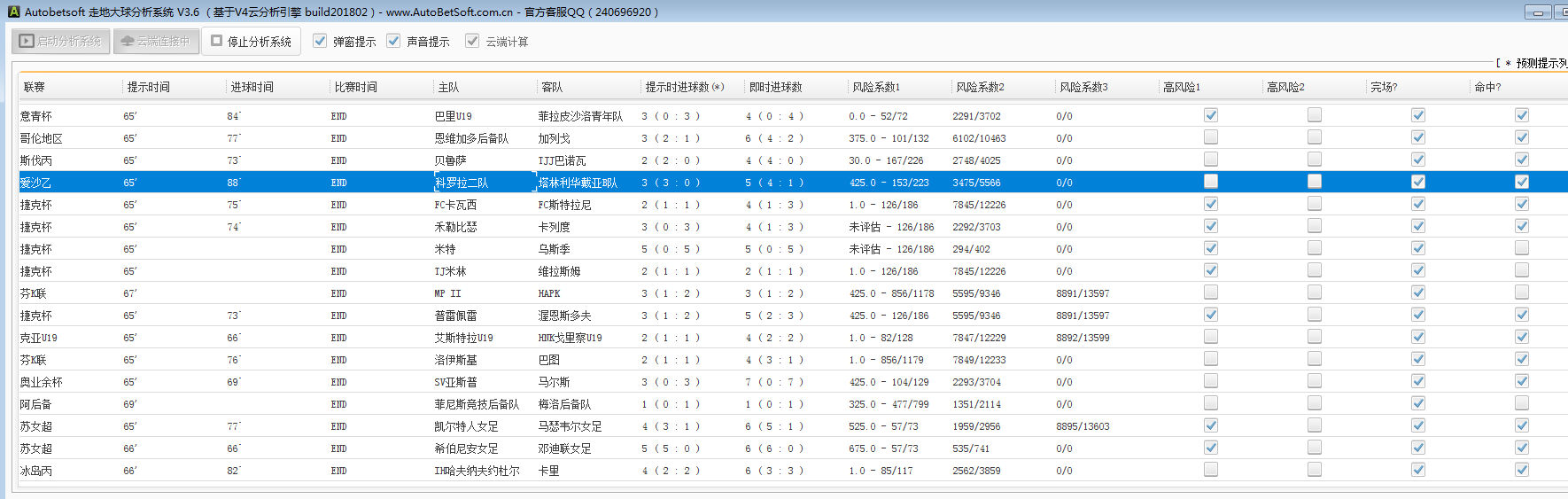The width and height of the screenshot is (1568, 499).
Task: Sort by the 联赛 column header
Action: pyautogui.click(x=35, y=87)
